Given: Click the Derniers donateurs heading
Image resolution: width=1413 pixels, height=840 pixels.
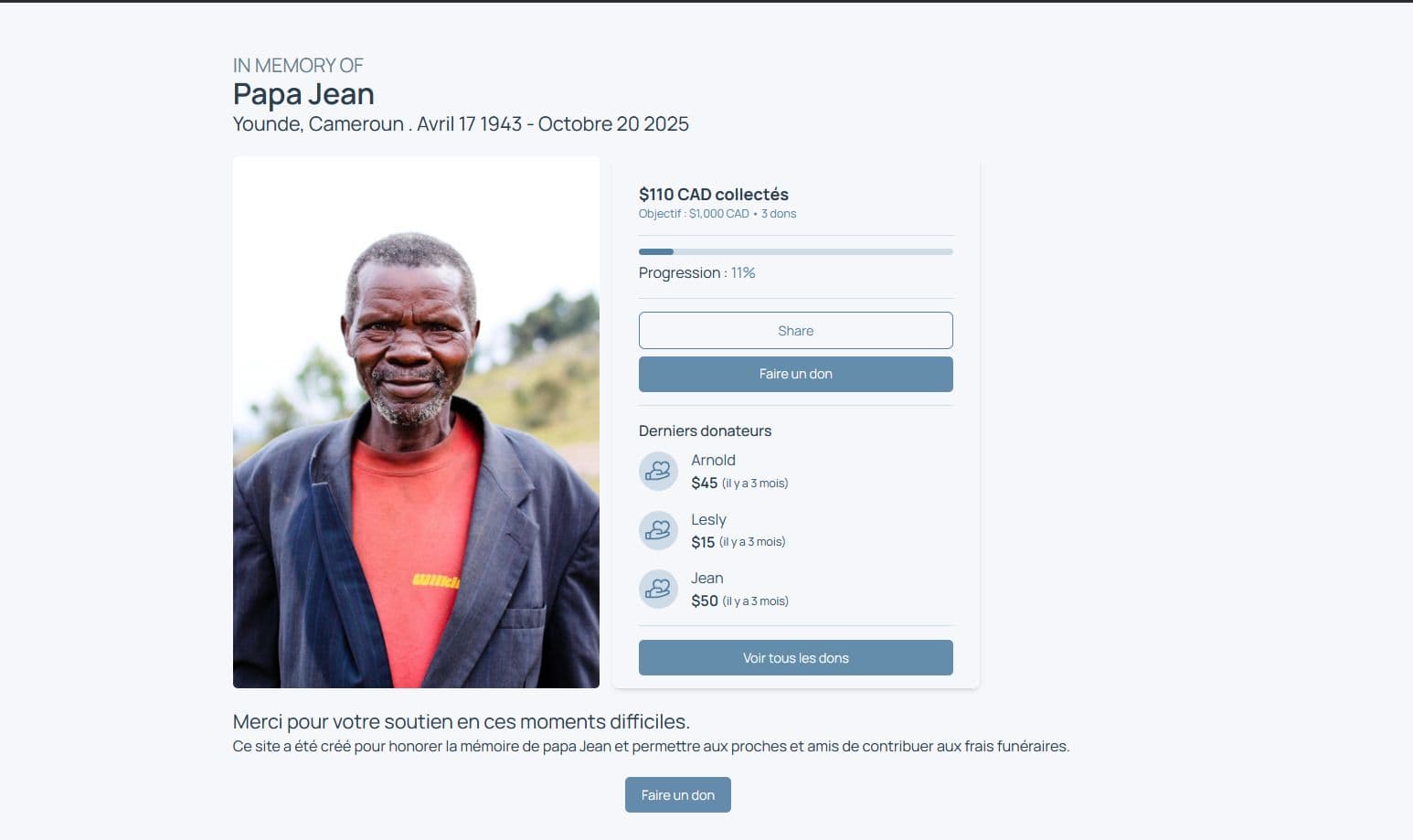Looking at the screenshot, I should (x=705, y=431).
